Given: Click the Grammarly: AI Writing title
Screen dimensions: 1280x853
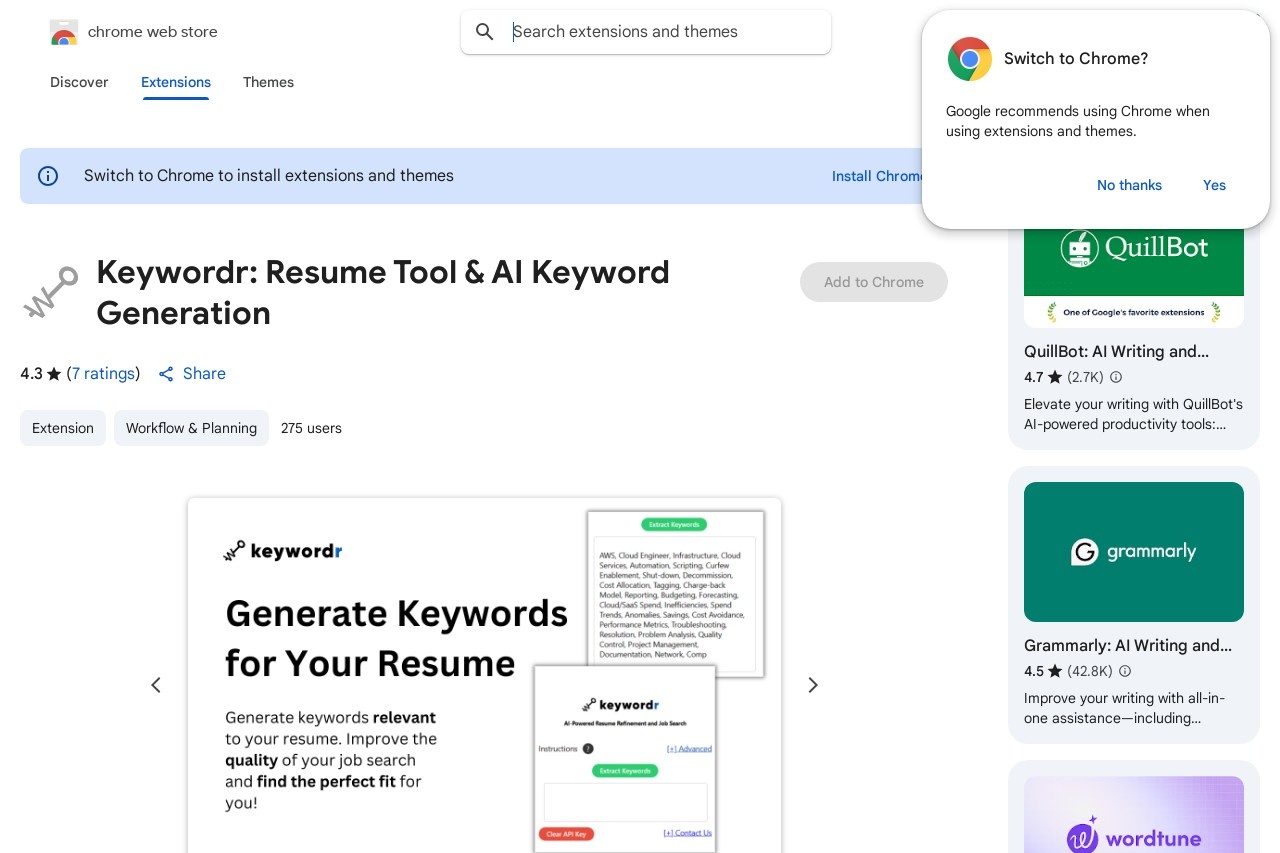Looking at the screenshot, I should coord(1128,645).
